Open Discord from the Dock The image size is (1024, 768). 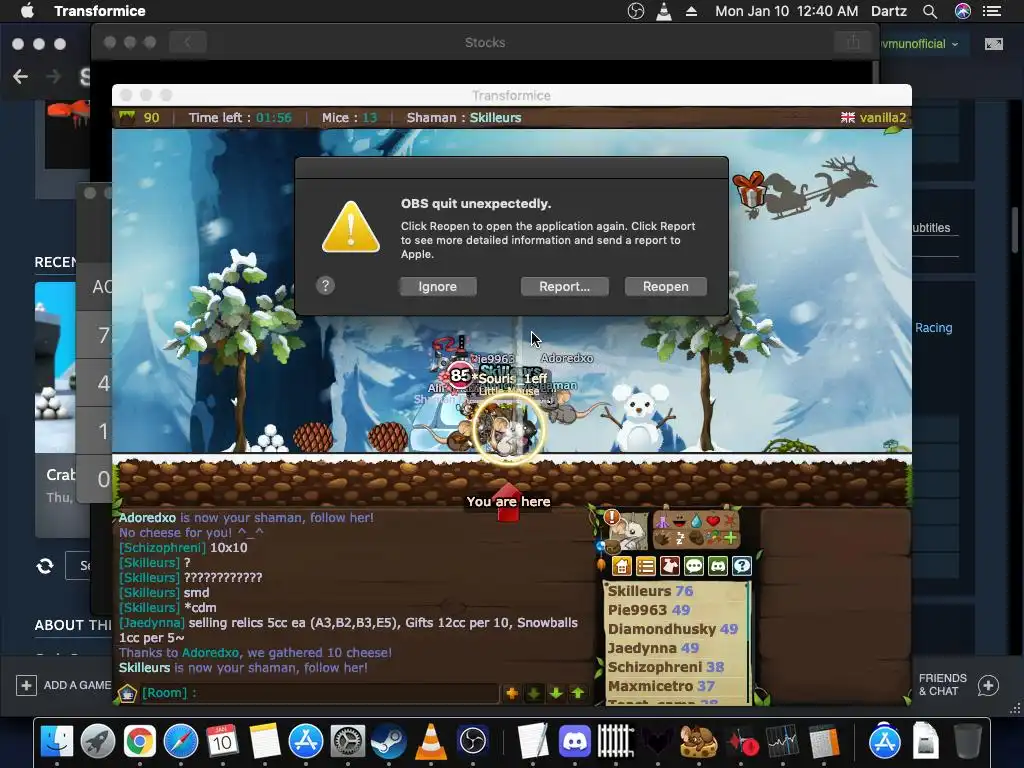[x=575, y=741]
